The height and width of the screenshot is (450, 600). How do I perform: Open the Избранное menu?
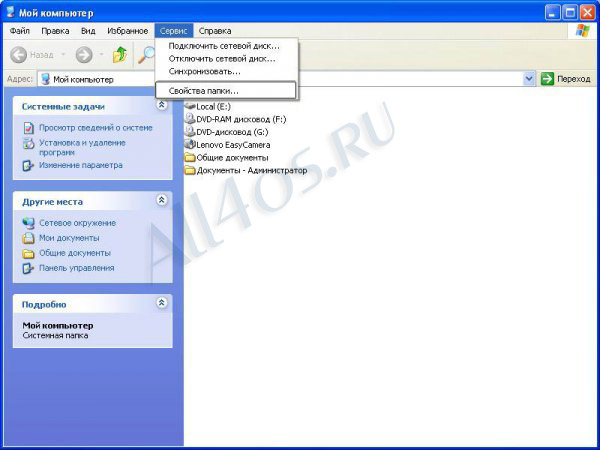coord(127,31)
